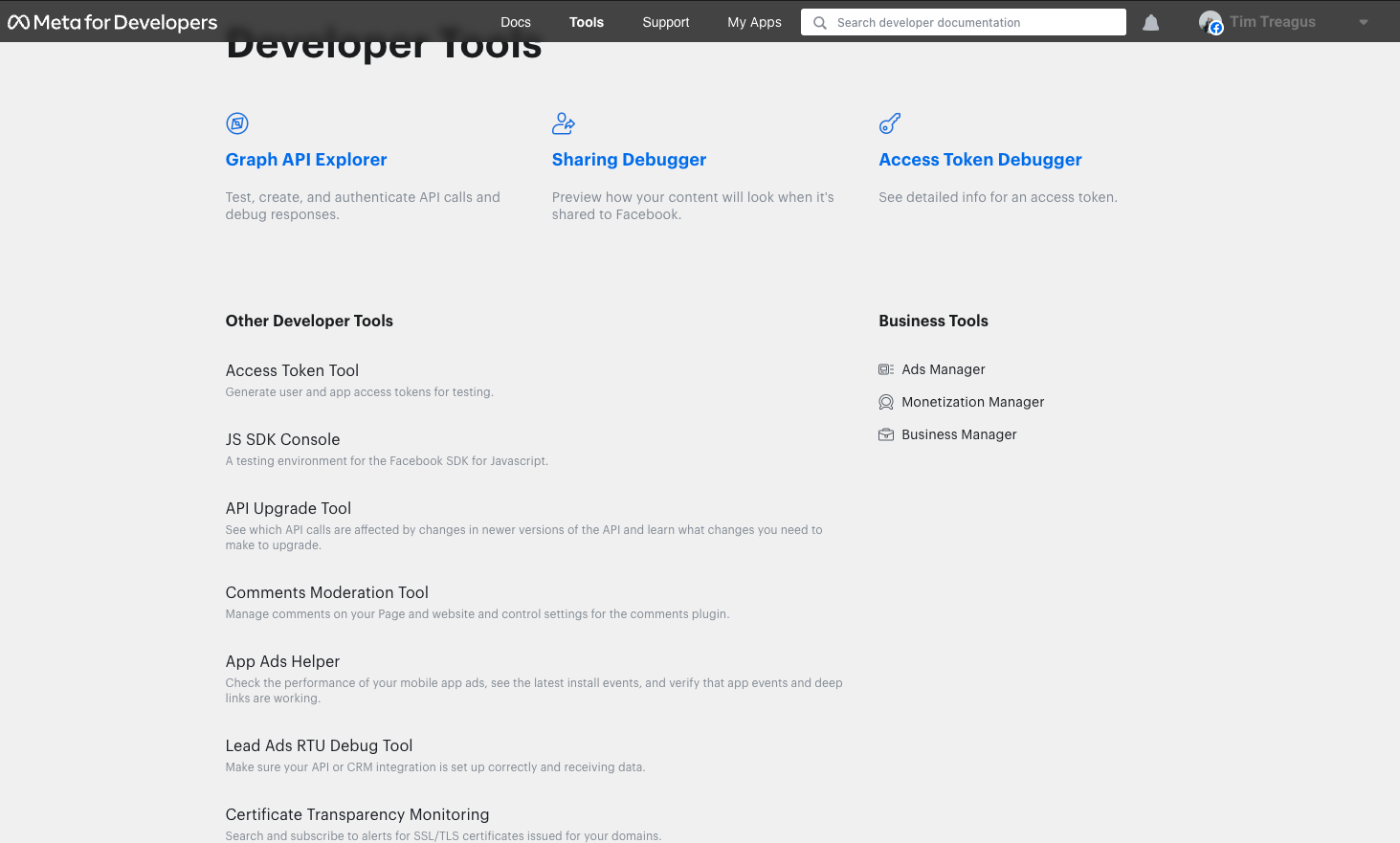Viewport: 1400px width, 843px height.
Task: Open the Support menu
Action: [x=666, y=22]
